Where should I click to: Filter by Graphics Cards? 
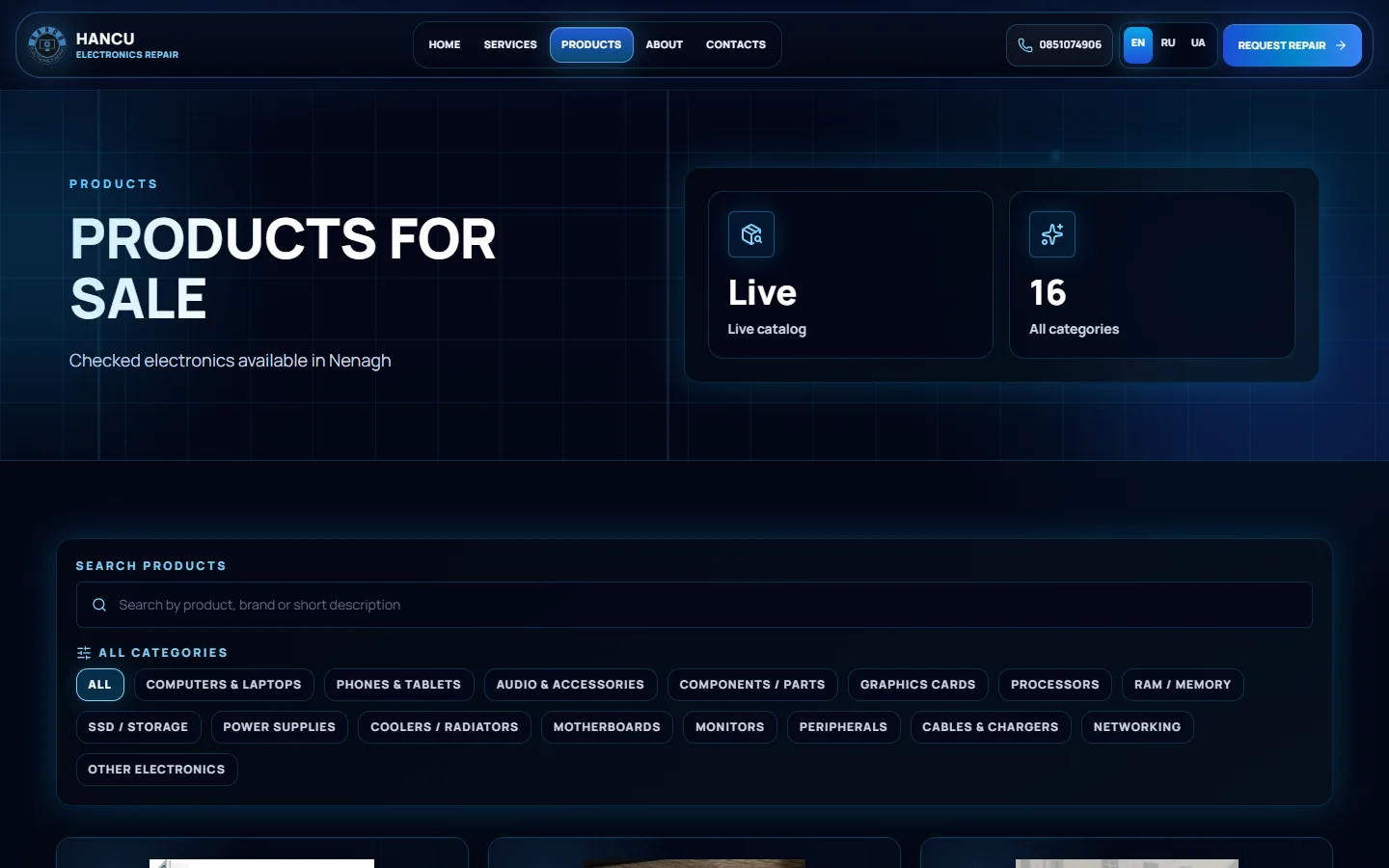pos(918,685)
